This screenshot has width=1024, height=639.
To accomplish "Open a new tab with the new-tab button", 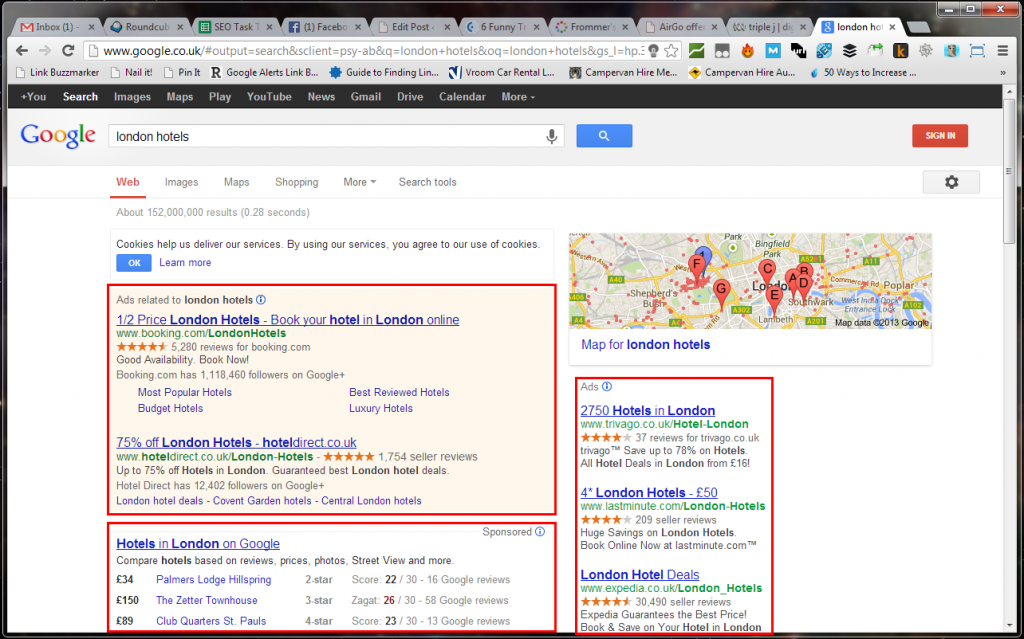I will [918, 27].
